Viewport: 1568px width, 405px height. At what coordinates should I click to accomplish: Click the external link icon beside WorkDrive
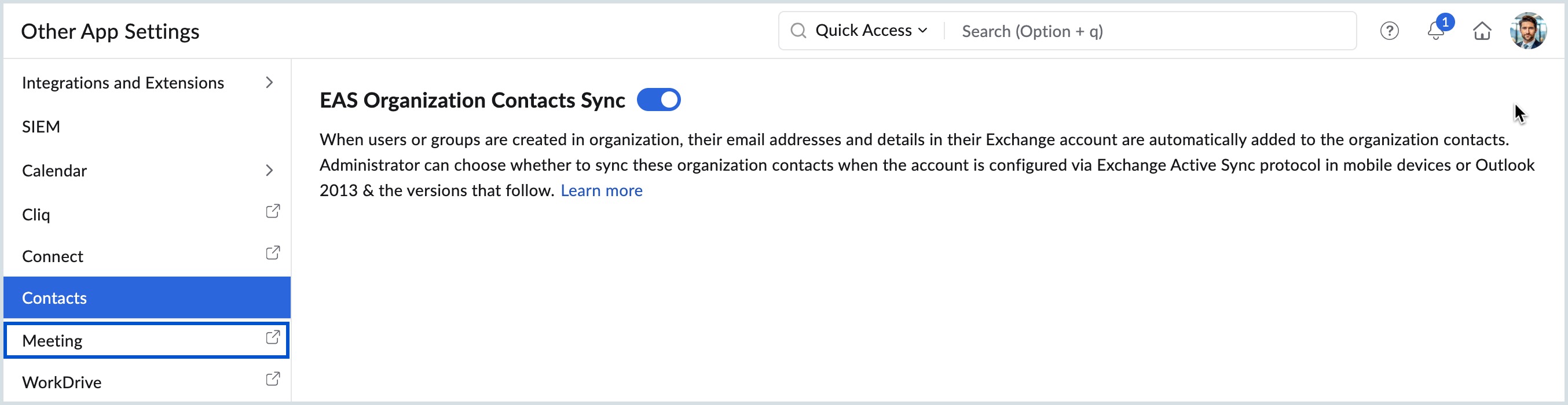pyautogui.click(x=273, y=380)
